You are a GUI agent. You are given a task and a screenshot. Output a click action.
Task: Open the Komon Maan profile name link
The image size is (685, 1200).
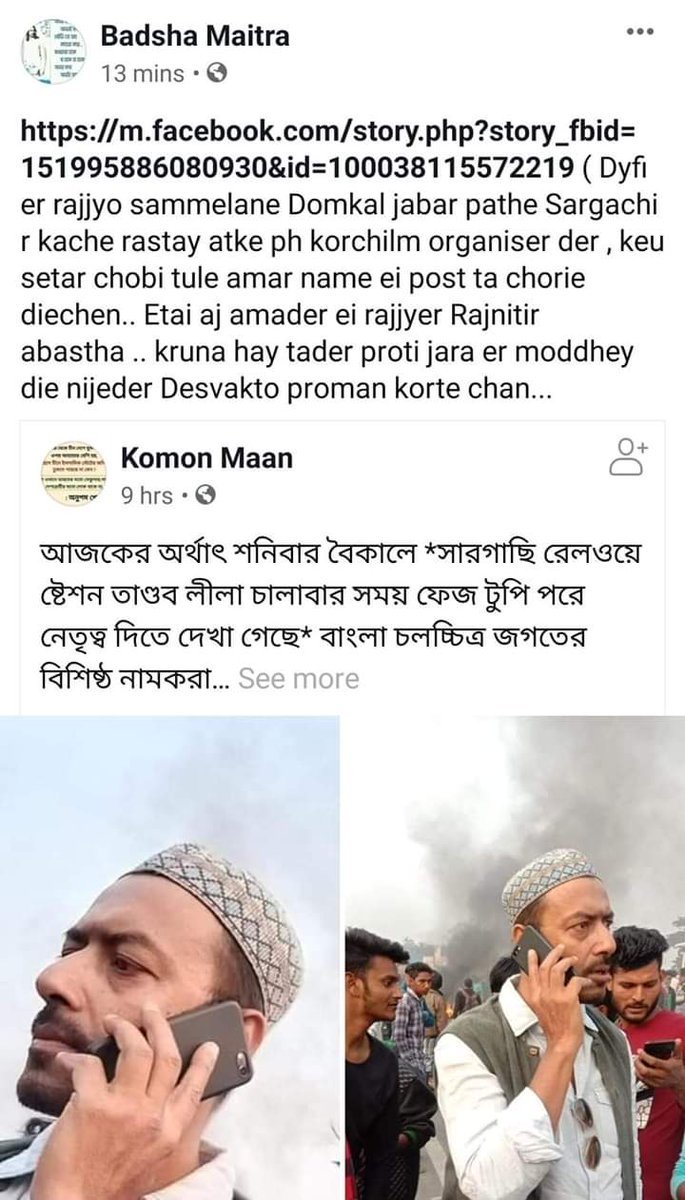(206, 458)
